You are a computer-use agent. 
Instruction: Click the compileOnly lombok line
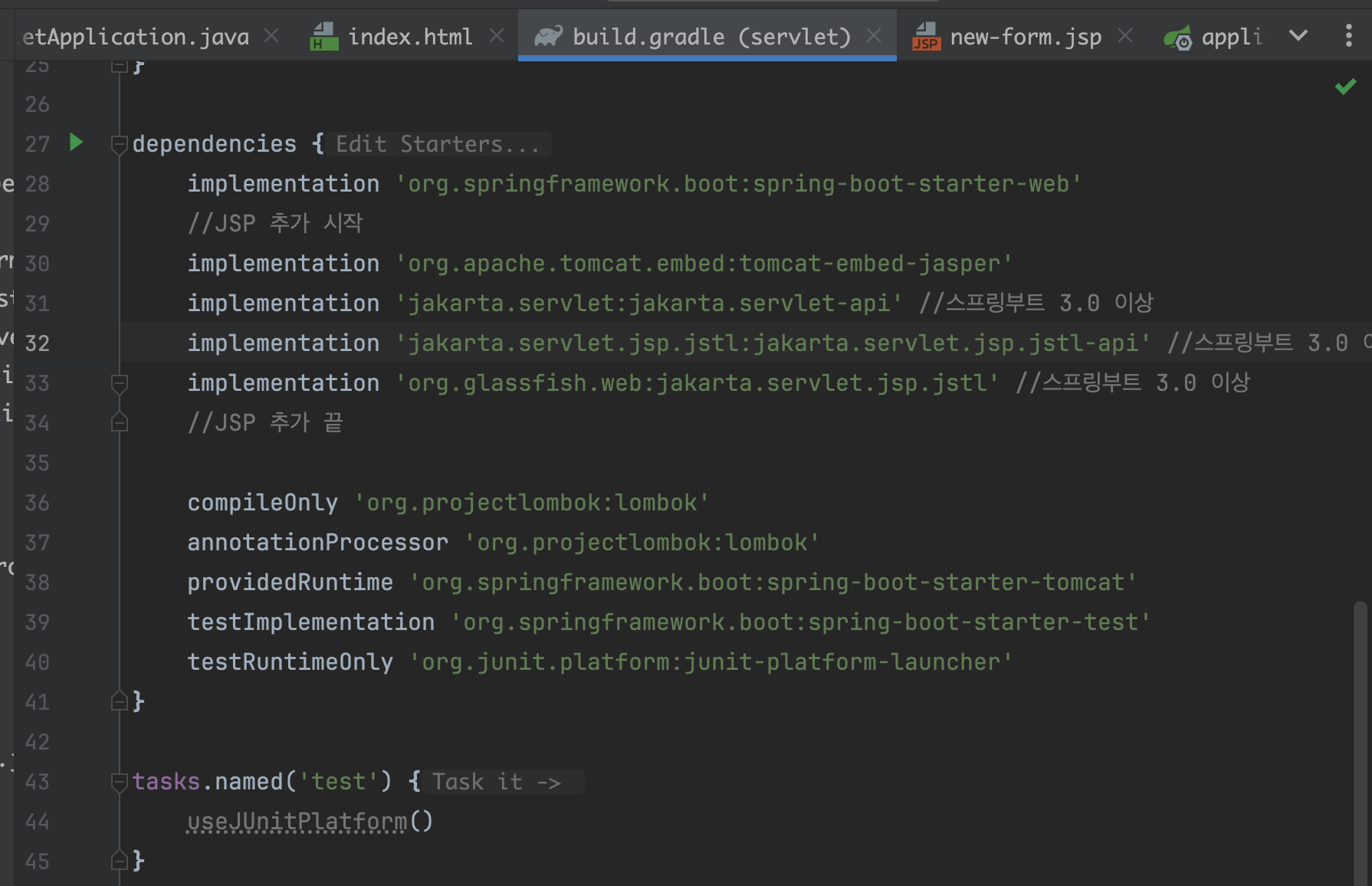[448, 503]
